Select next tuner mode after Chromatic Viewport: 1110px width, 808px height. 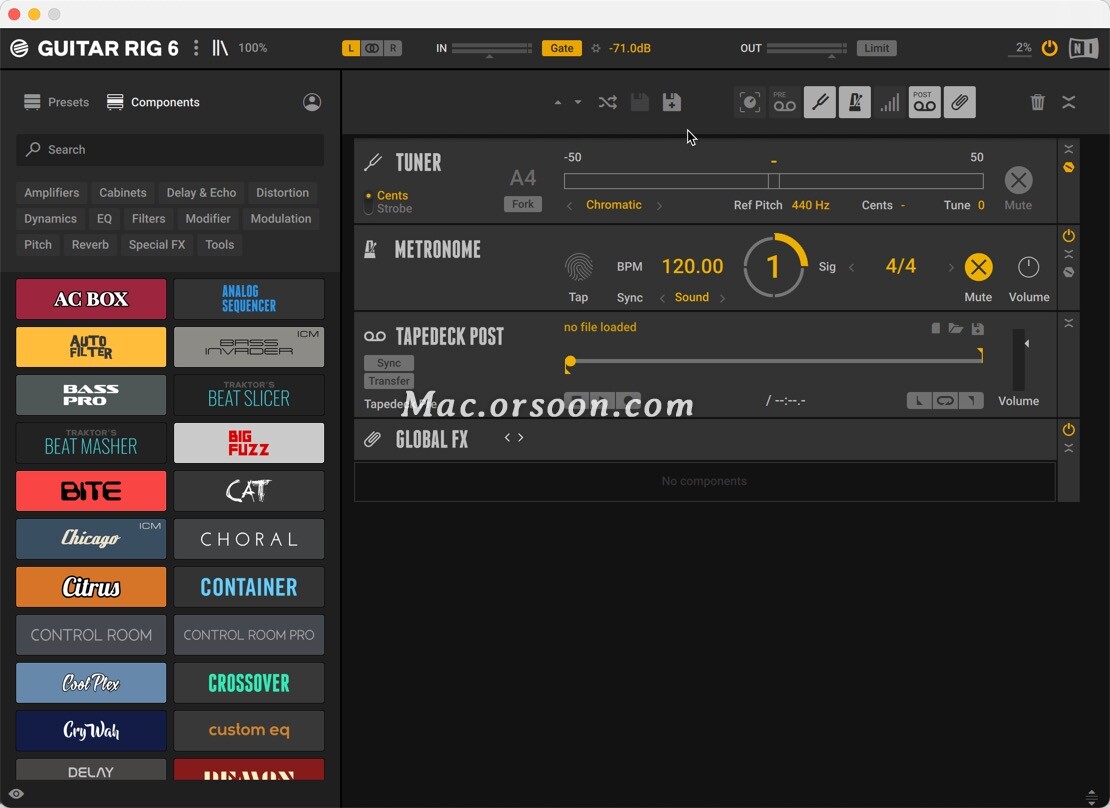(x=659, y=205)
